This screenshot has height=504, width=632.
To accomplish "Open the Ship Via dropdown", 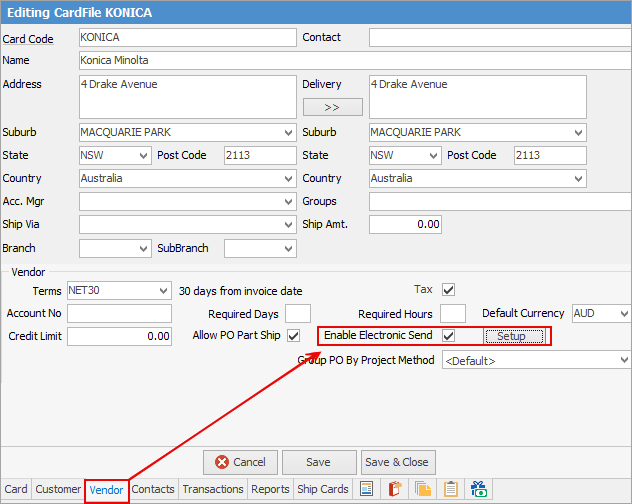I will click(x=288, y=224).
